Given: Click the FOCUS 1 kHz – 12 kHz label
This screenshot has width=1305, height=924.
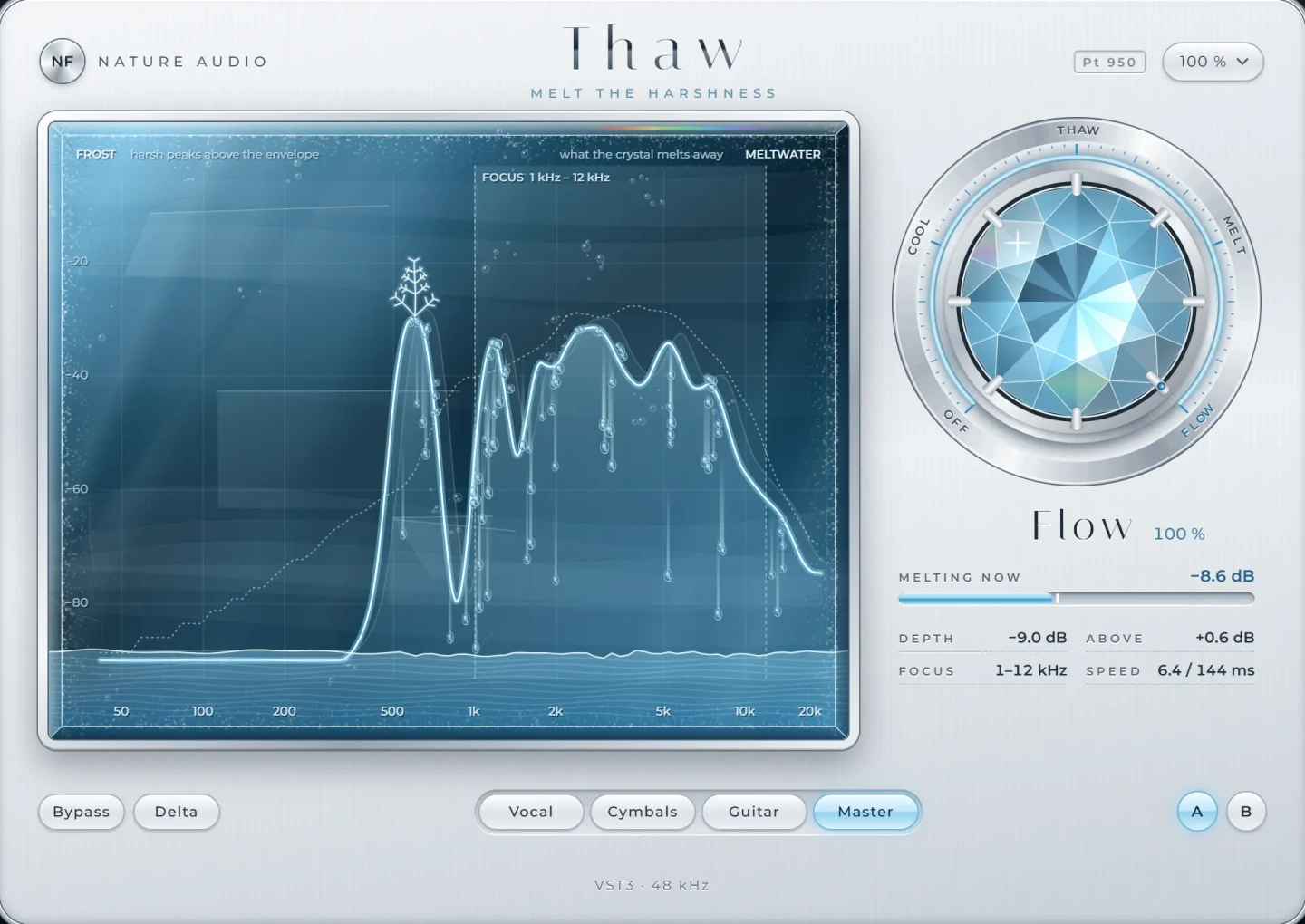Looking at the screenshot, I should click(x=546, y=178).
